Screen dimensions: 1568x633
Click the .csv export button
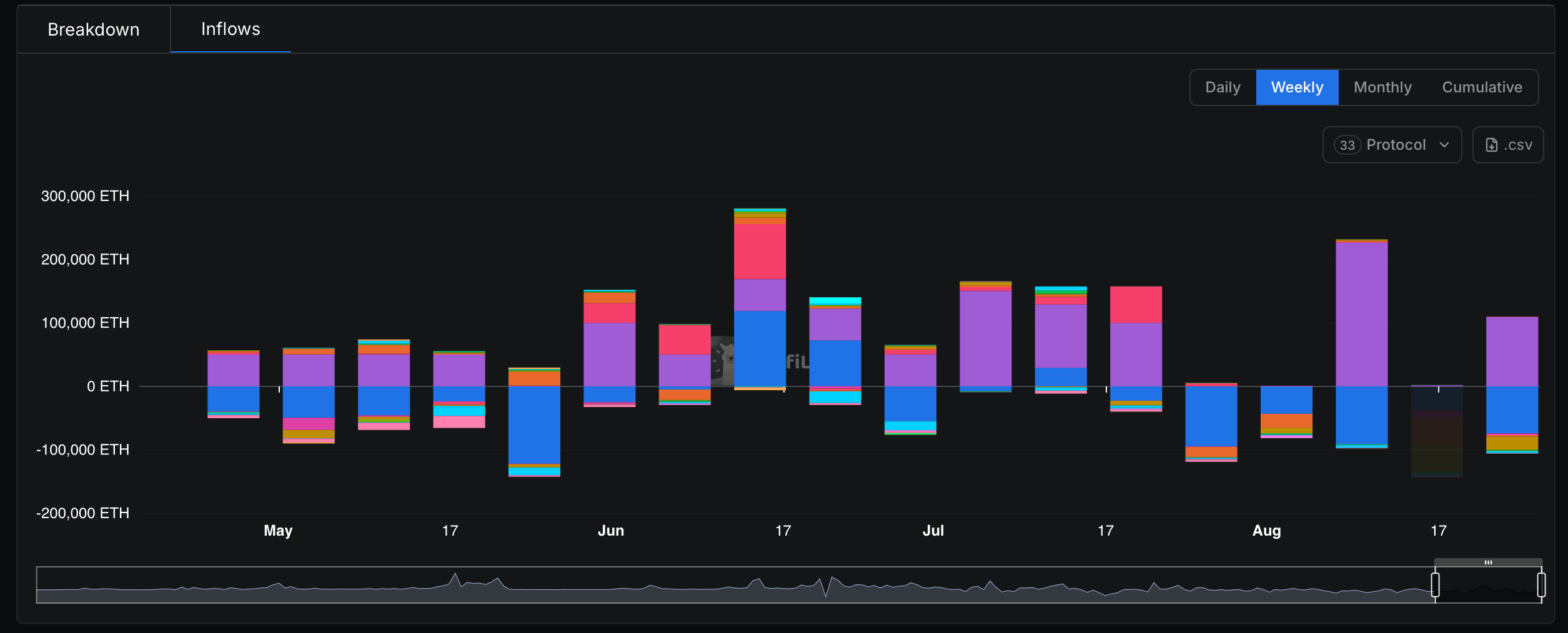click(x=1508, y=144)
